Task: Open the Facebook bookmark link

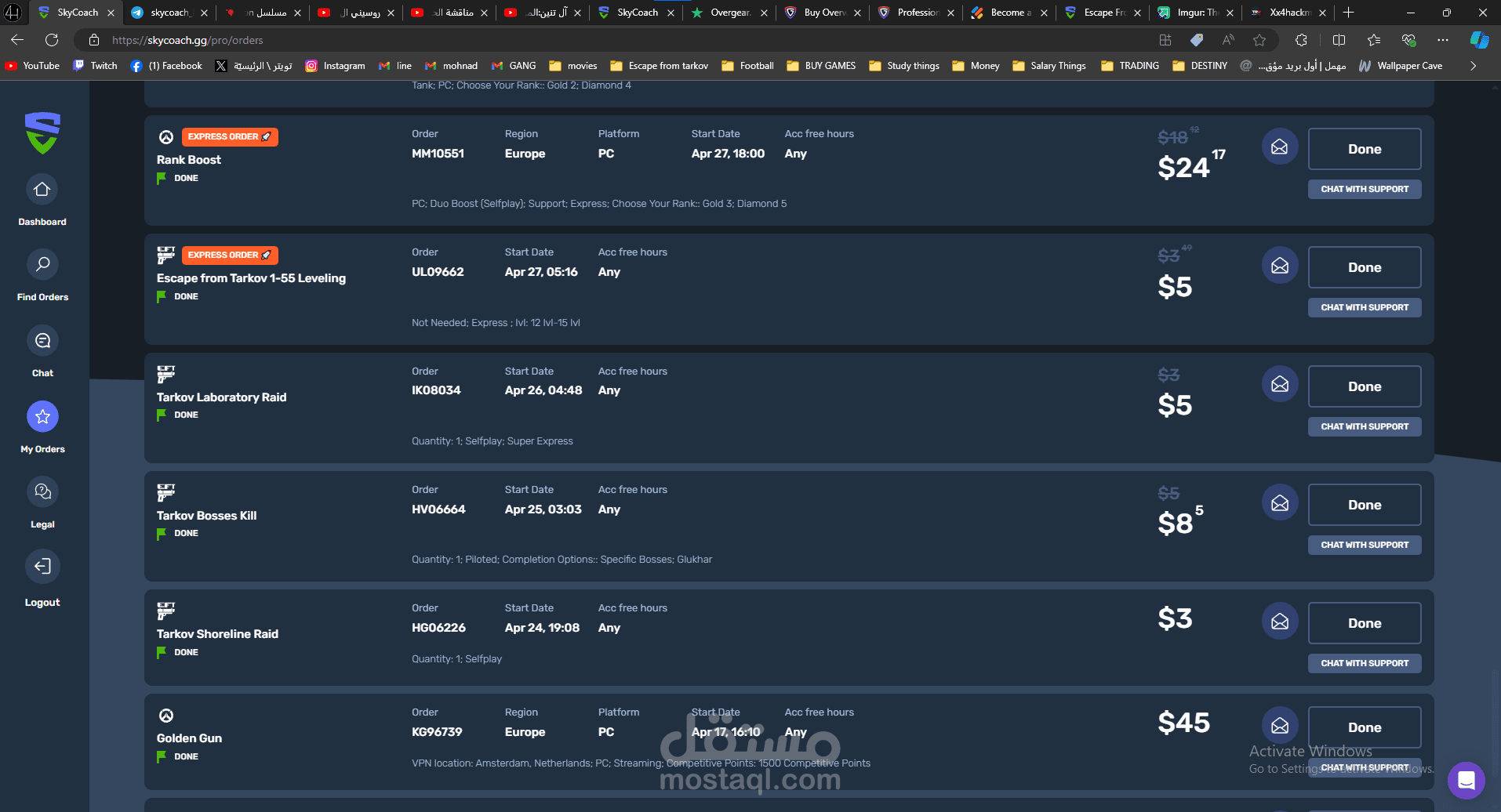Action: coord(166,66)
